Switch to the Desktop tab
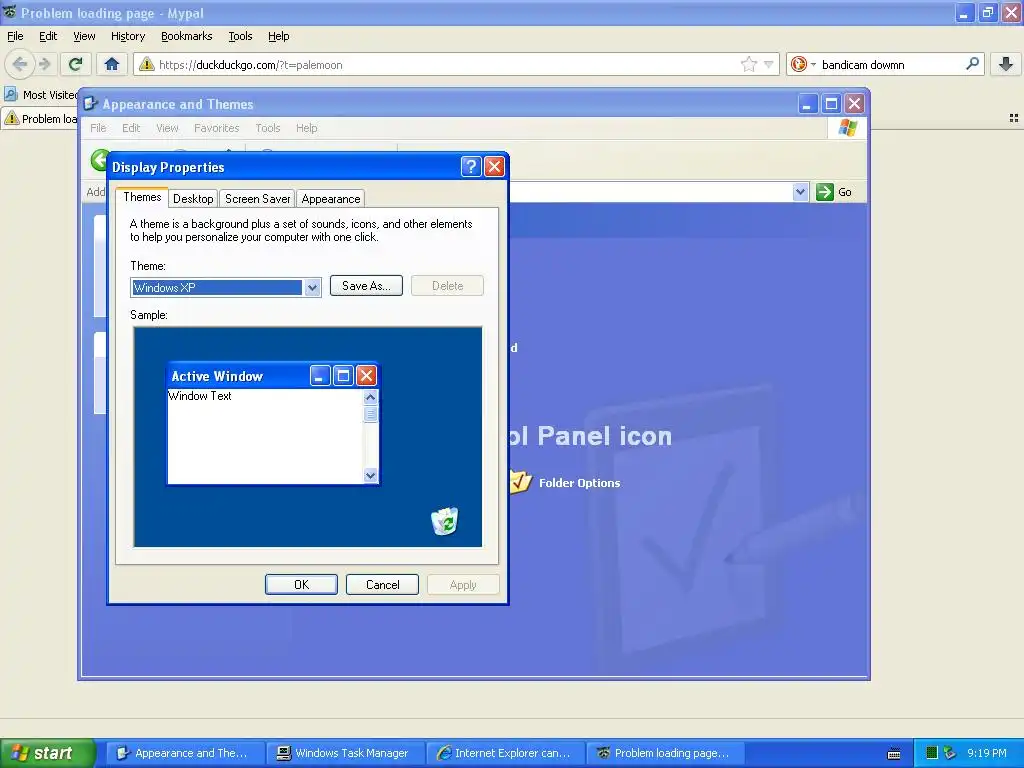This screenshot has height=768, width=1024. (193, 199)
